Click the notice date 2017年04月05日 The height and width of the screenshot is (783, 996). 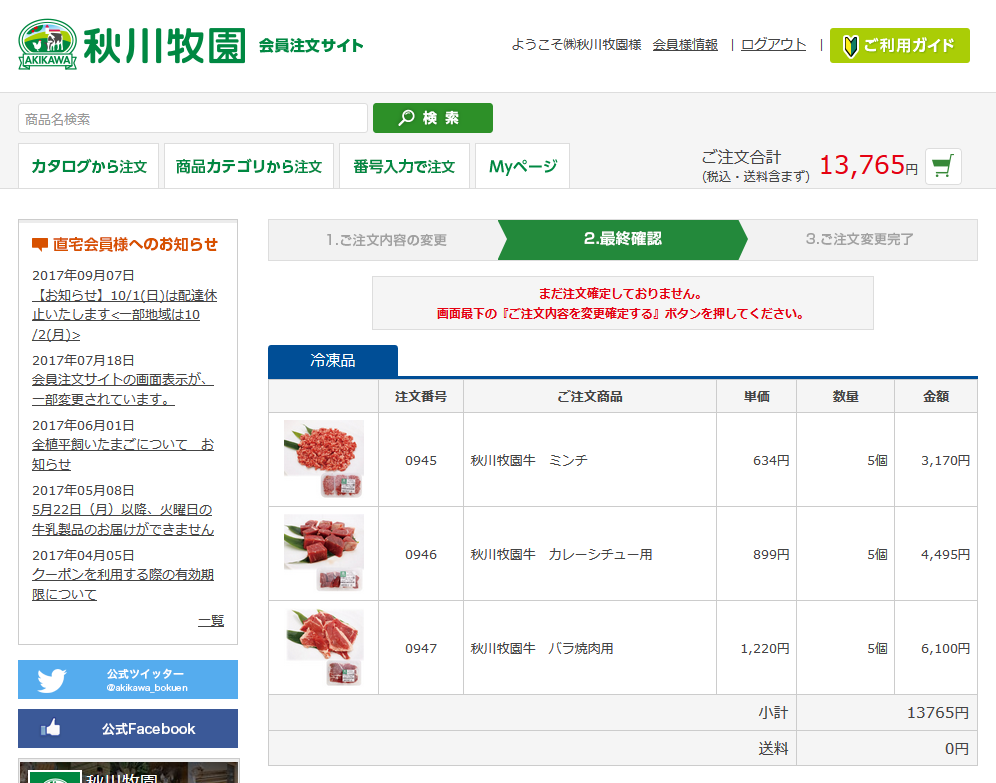point(83,555)
